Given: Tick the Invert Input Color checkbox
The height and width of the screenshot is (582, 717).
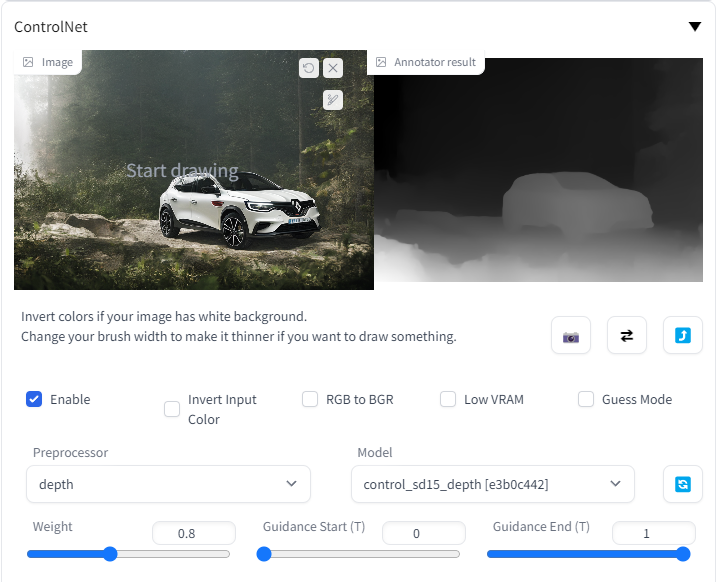Looking at the screenshot, I should 172,409.
